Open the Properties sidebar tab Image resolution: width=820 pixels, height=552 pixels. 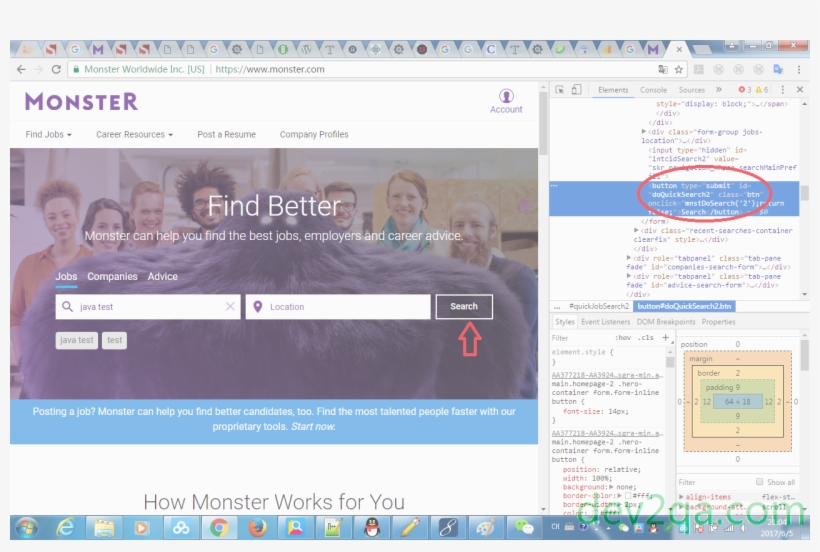[x=718, y=322]
